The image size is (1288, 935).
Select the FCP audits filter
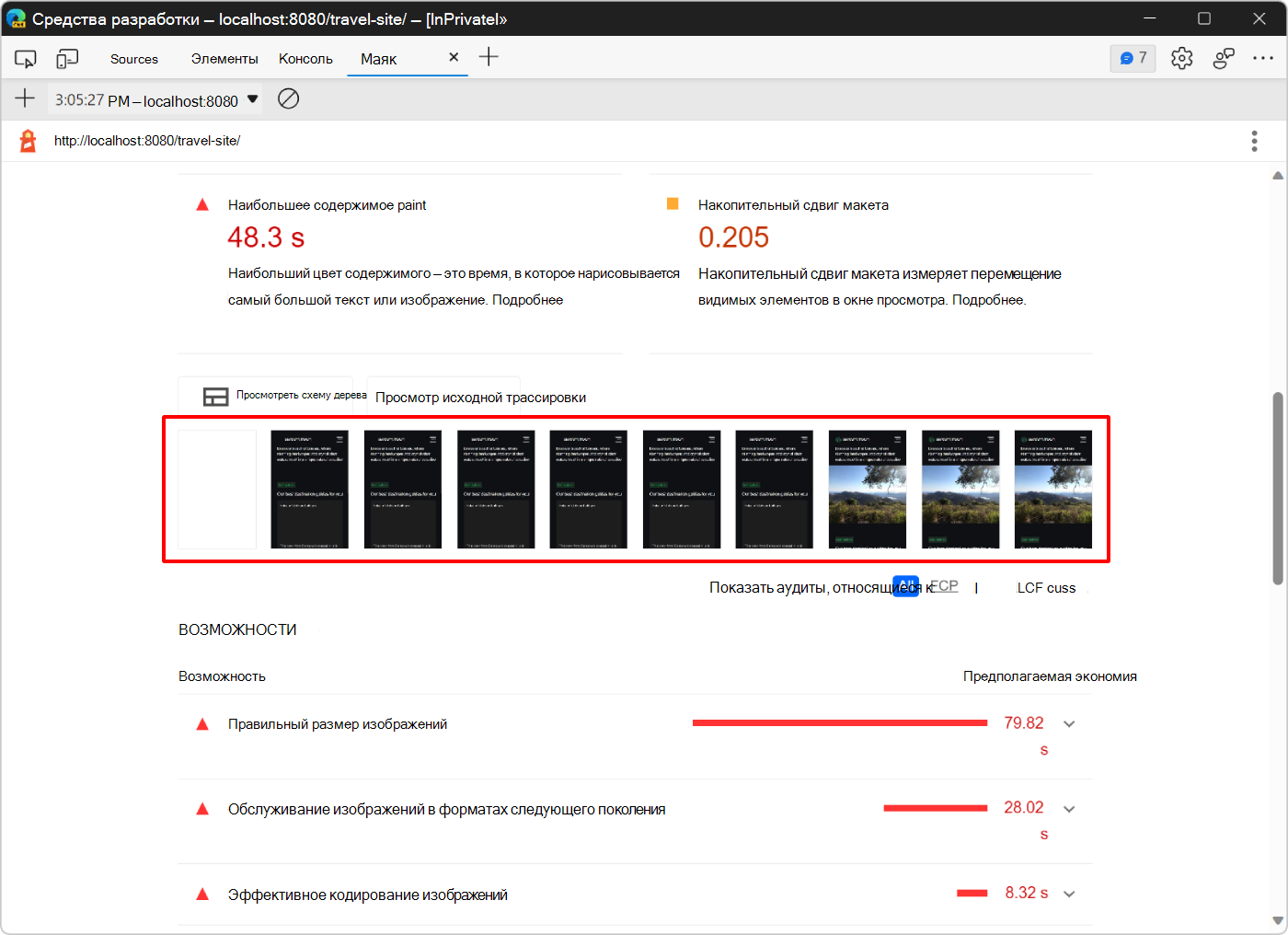tap(944, 586)
